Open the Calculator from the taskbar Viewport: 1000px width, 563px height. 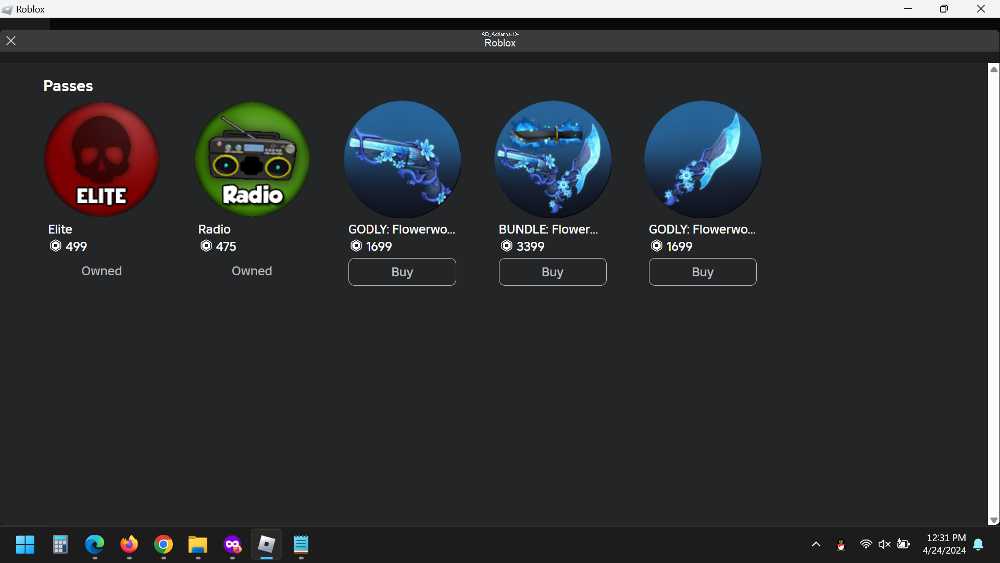click(60, 545)
